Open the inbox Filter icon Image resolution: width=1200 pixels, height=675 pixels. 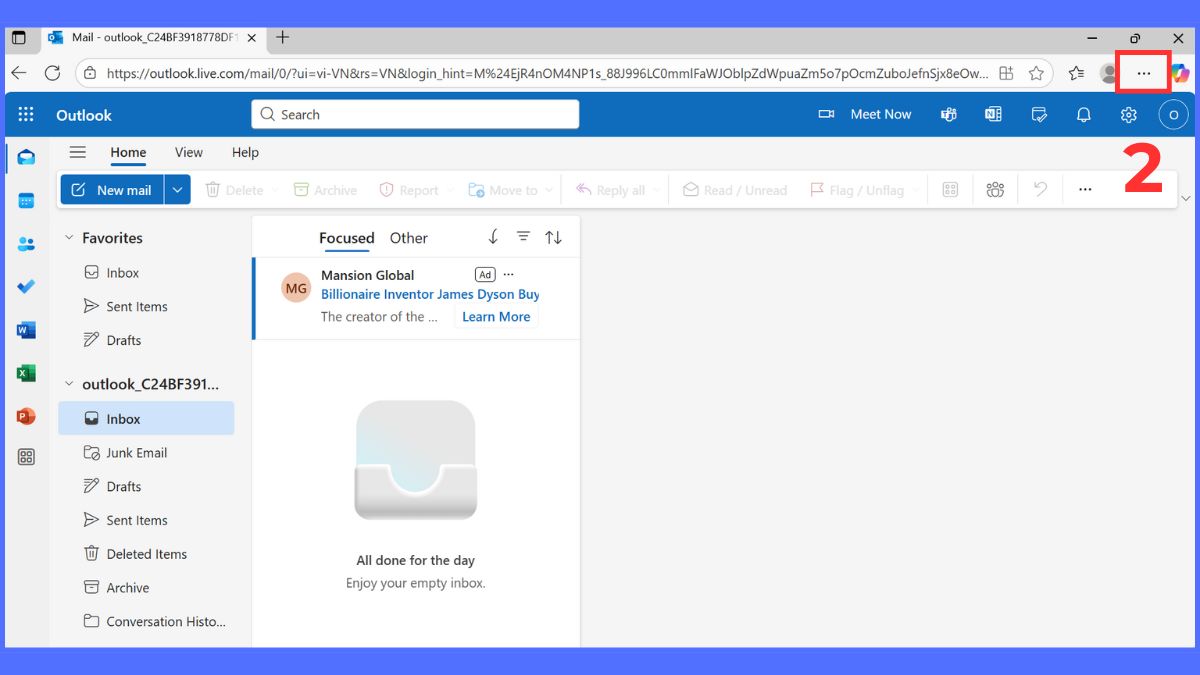[x=523, y=237]
